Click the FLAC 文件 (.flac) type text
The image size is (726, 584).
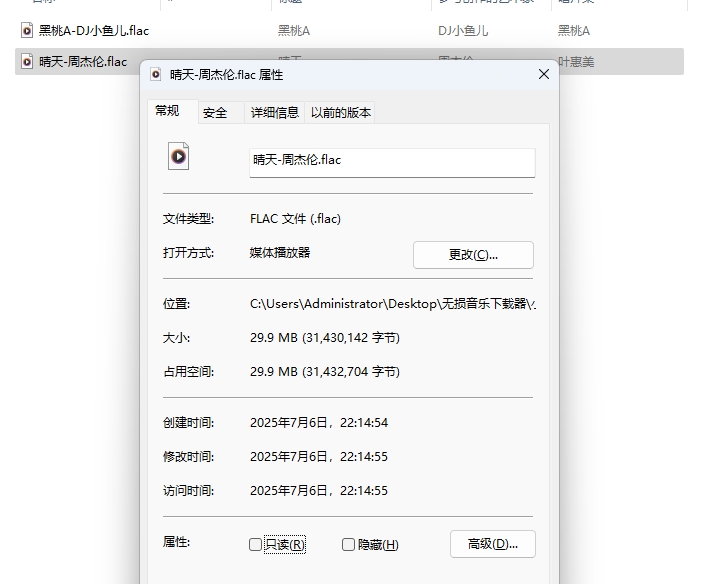295,219
